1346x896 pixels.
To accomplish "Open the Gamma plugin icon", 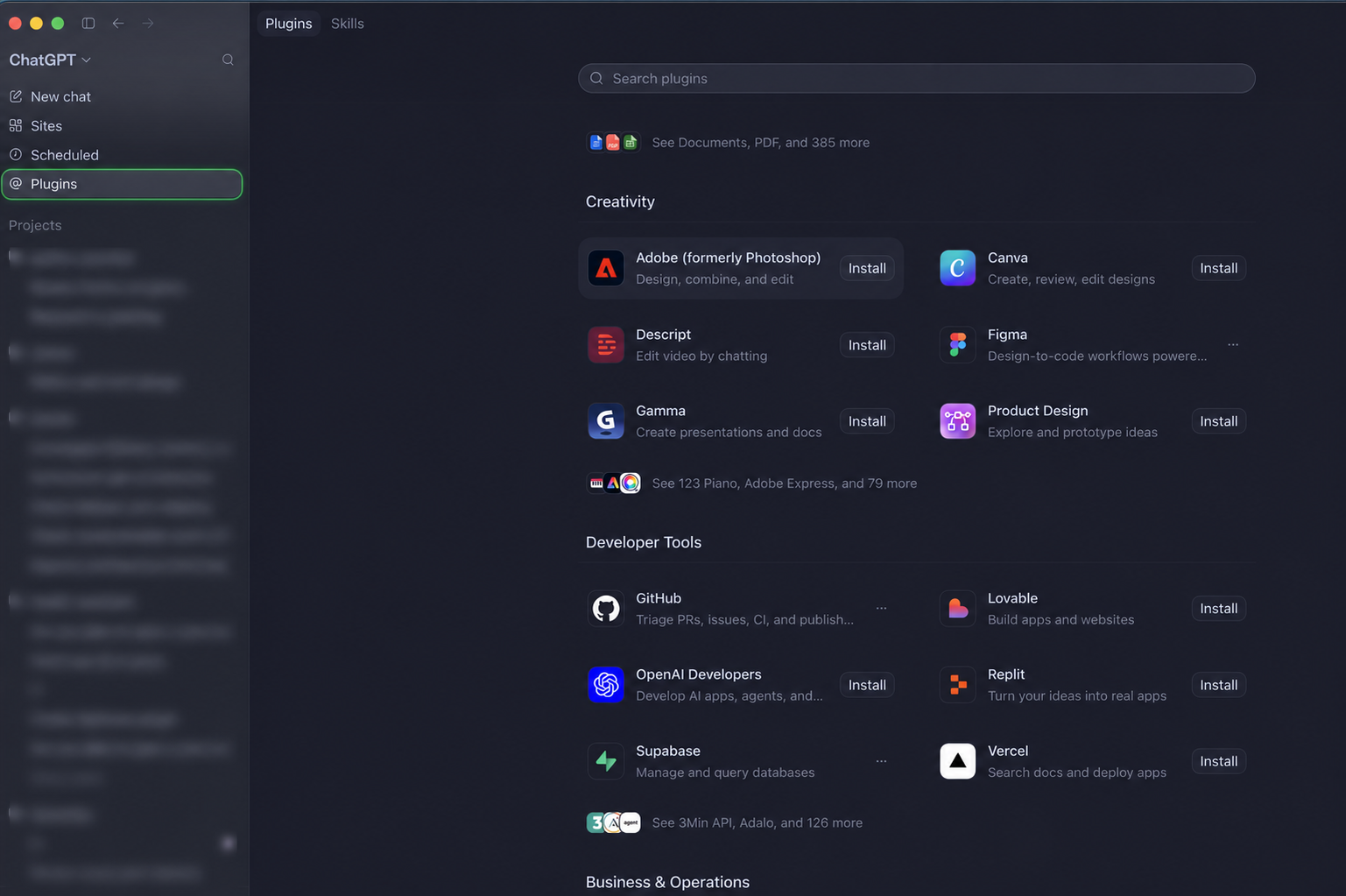I will [606, 421].
